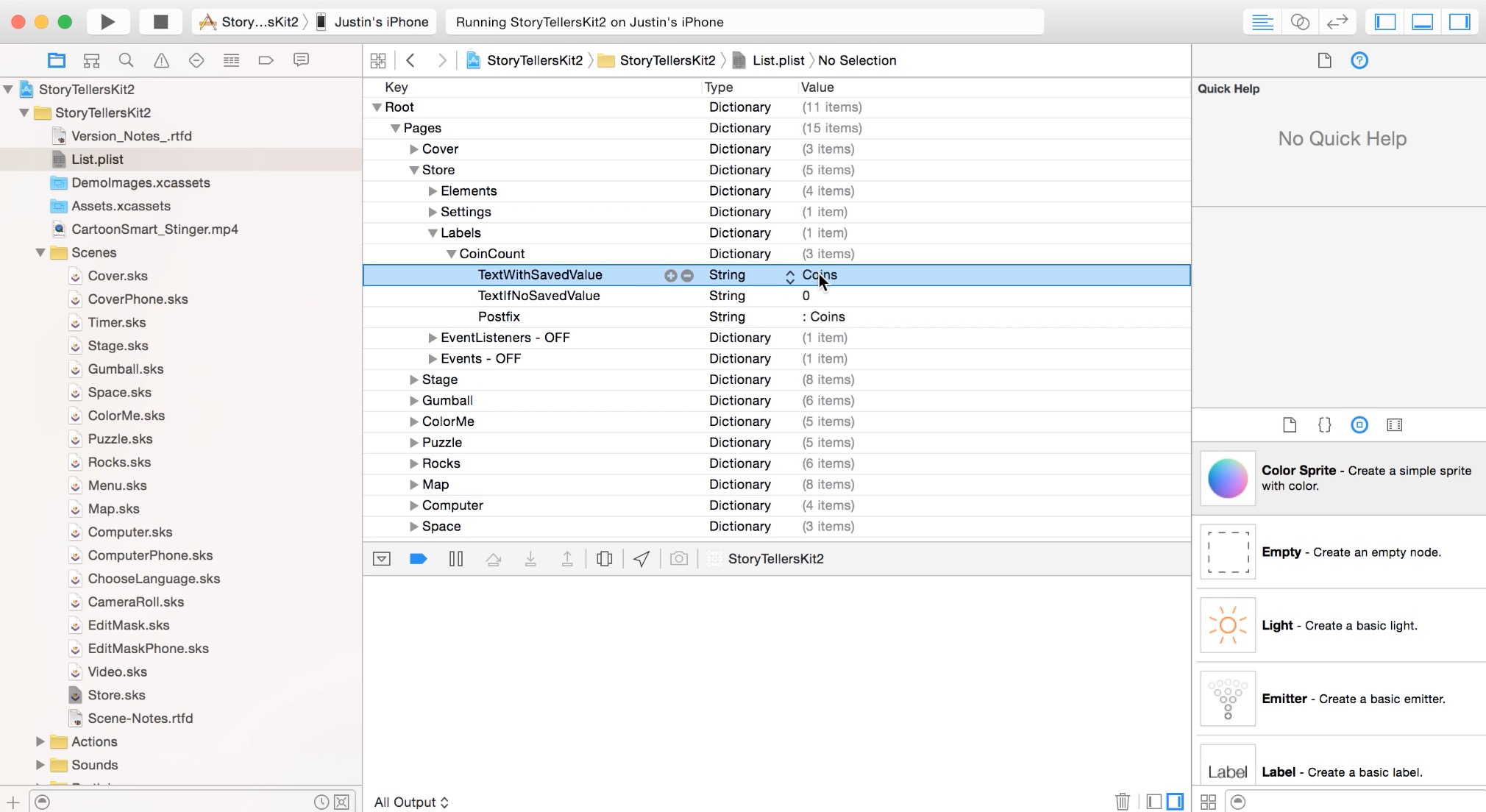The width and height of the screenshot is (1486, 812).
Task: Open the Search navigator icon
Action: [126, 60]
